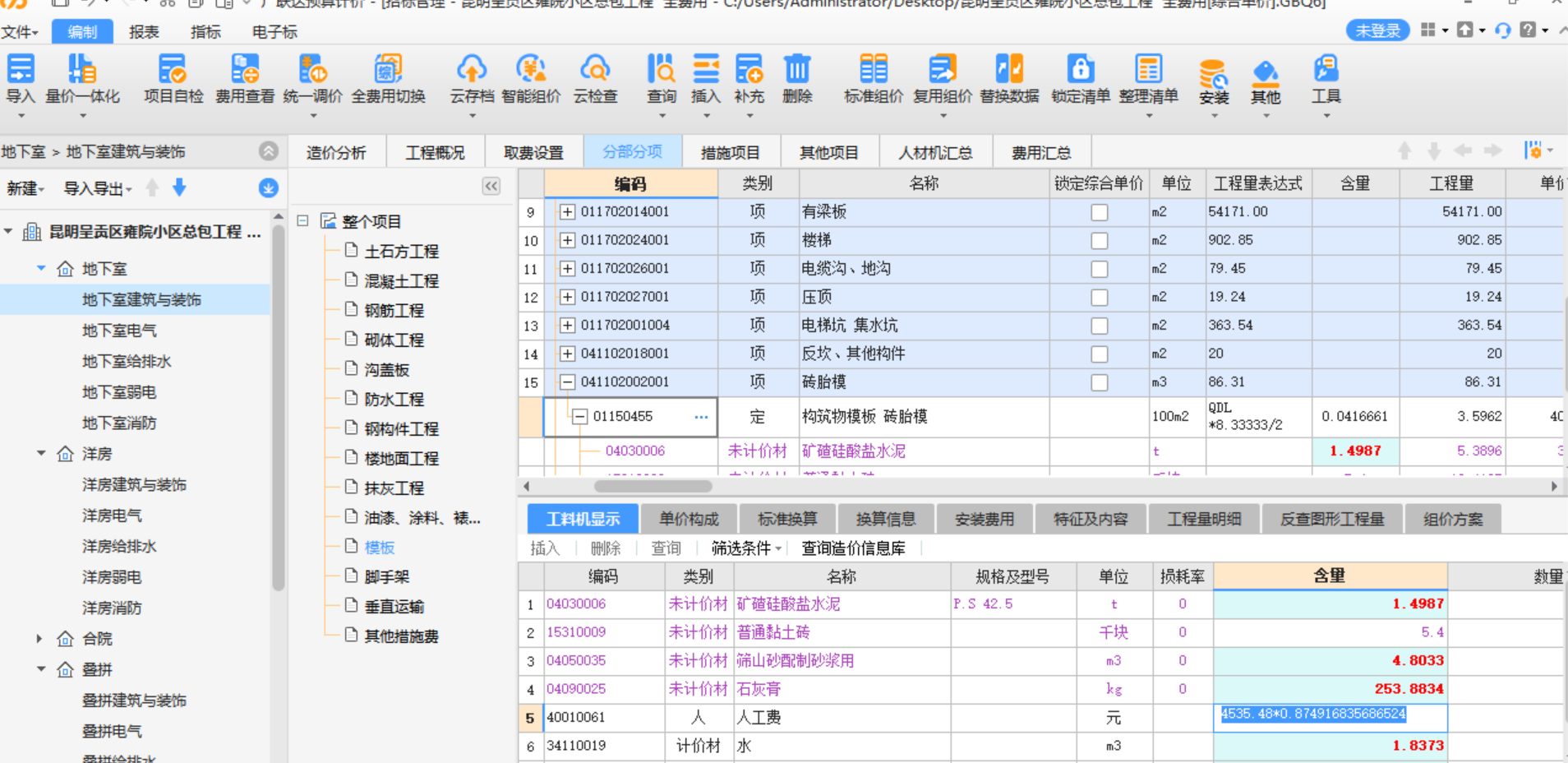
Task: Open the 措施项目 tab
Action: [730, 153]
